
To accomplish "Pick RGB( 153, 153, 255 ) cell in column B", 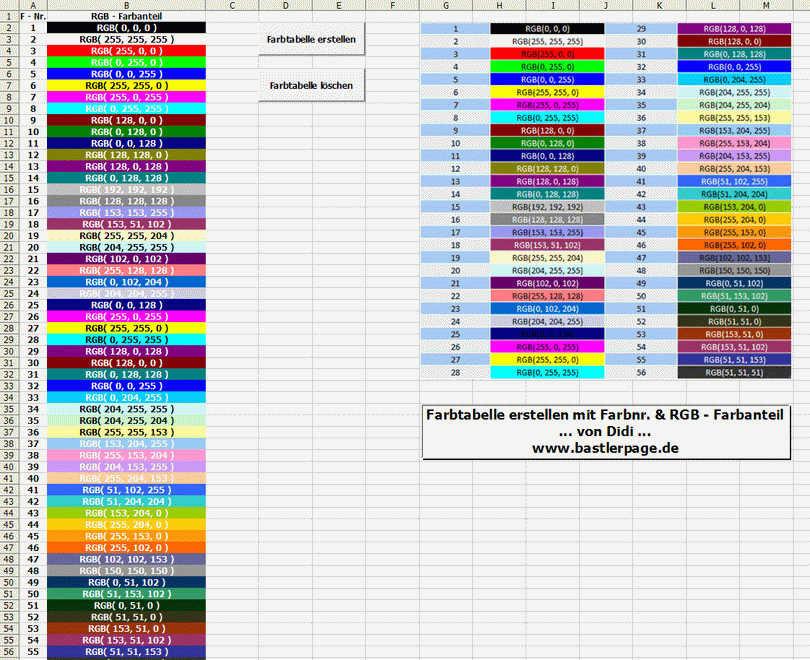I will [x=127, y=213].
